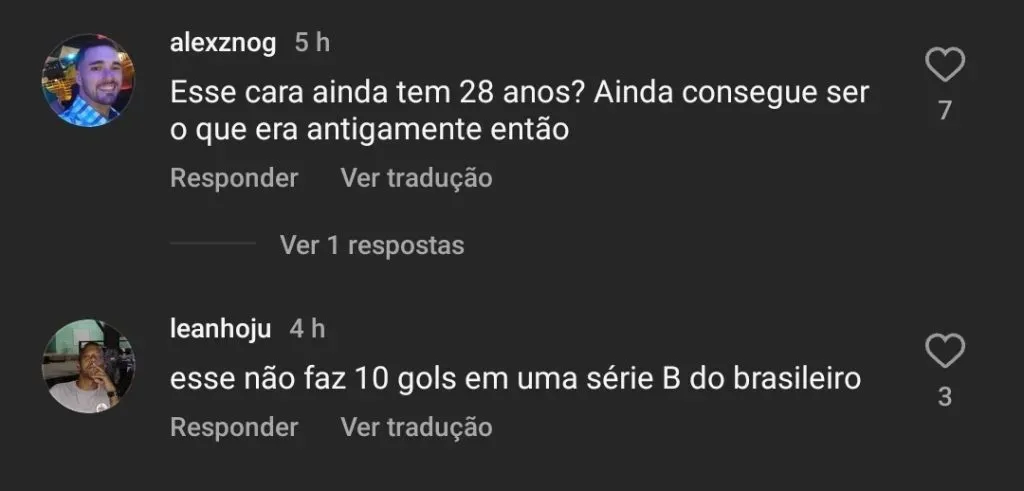Like leanhoju's comment with the heart
1024x491 pixels.
pos(944,352)
